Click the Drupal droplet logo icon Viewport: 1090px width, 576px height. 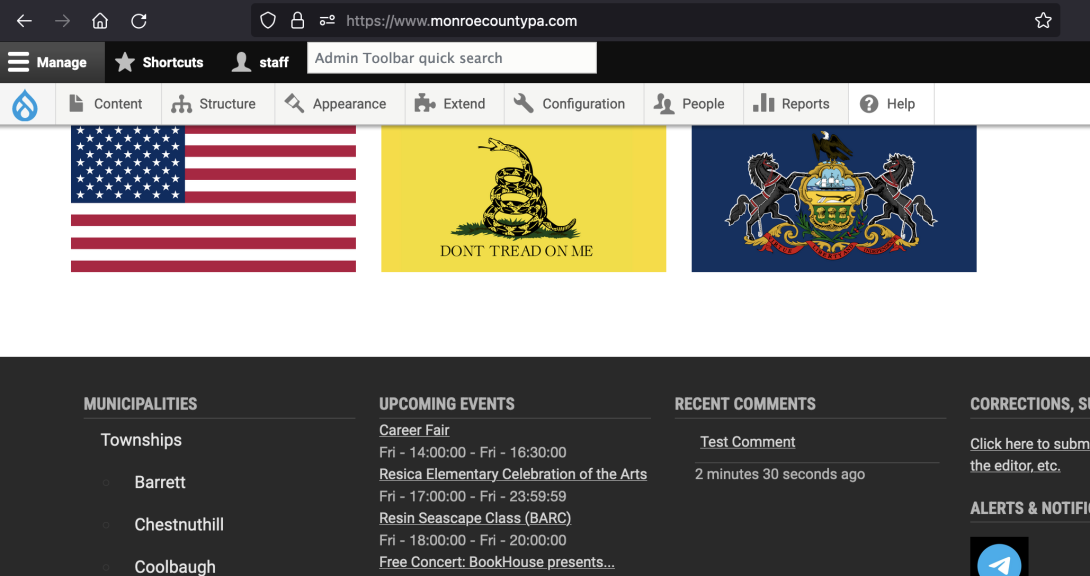[x=25, y=104]
